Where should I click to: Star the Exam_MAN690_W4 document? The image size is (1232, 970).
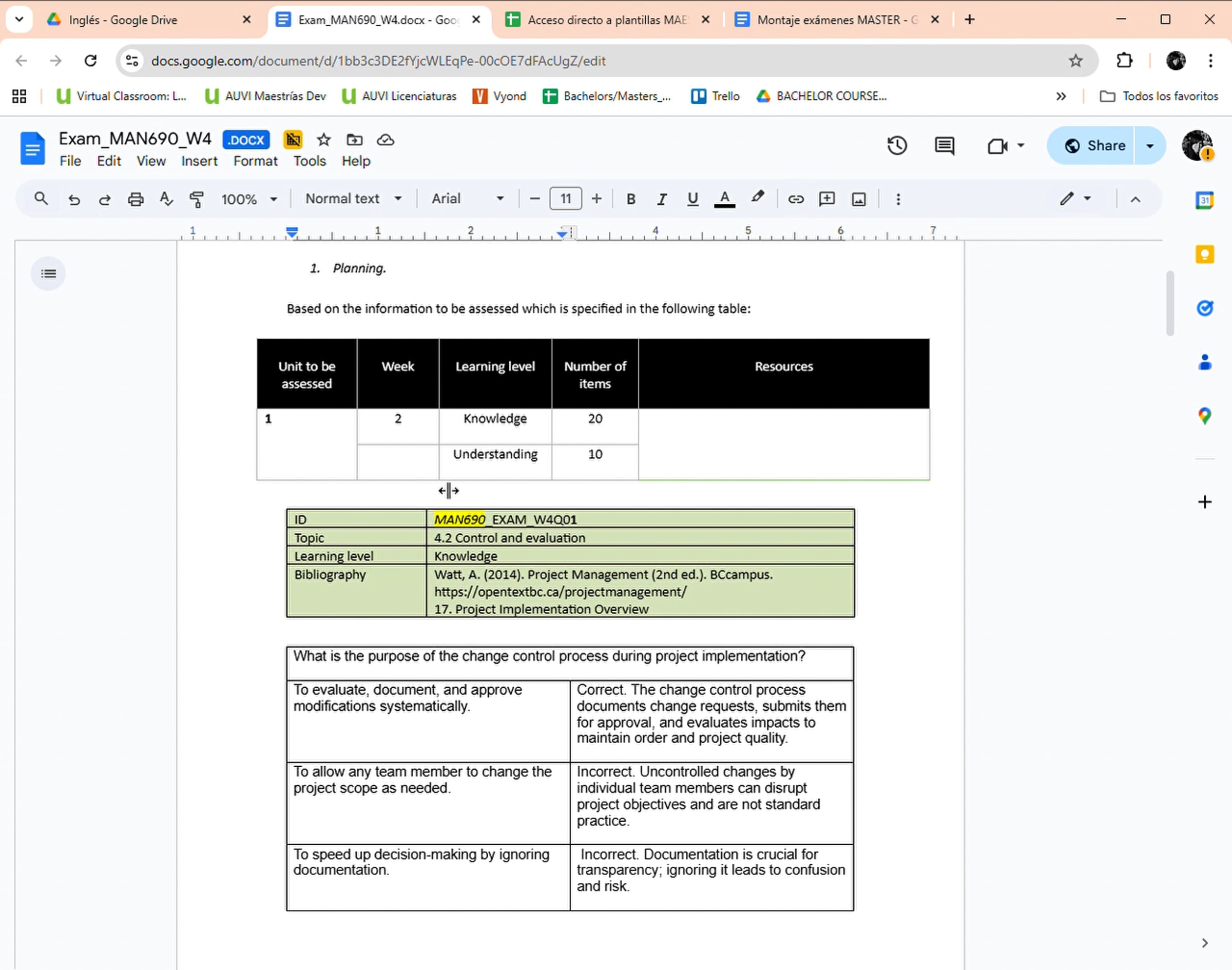pyautogui.click(x=324, y=140)
